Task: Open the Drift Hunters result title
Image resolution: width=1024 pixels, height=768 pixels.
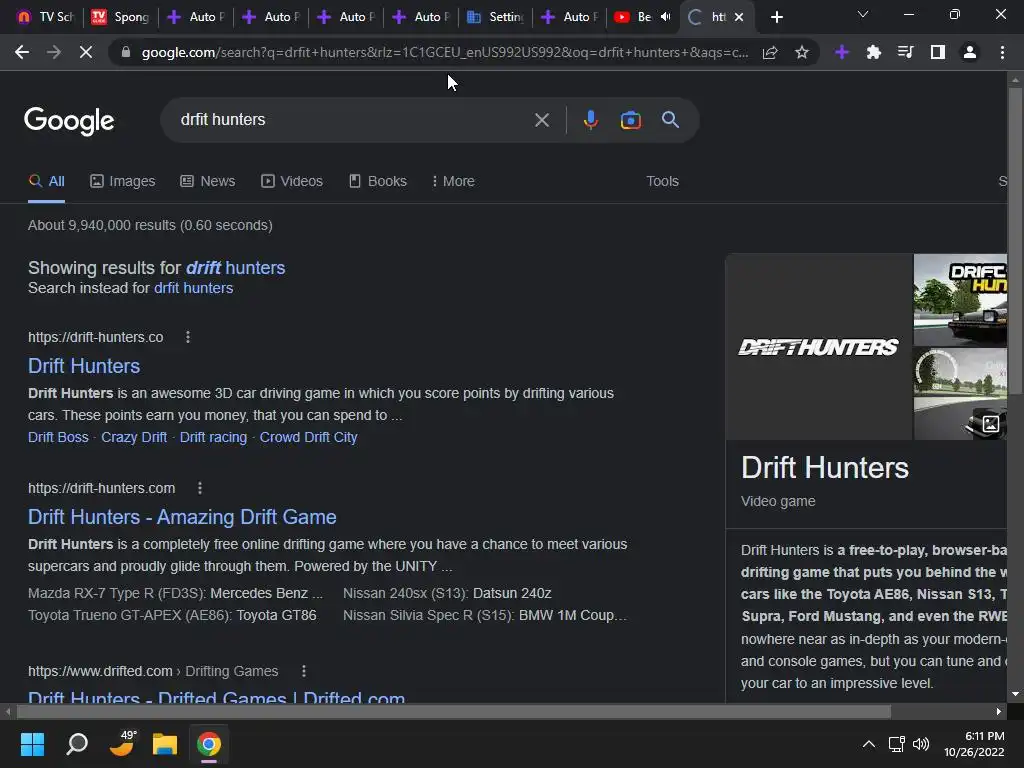Action: click(84, 366)
